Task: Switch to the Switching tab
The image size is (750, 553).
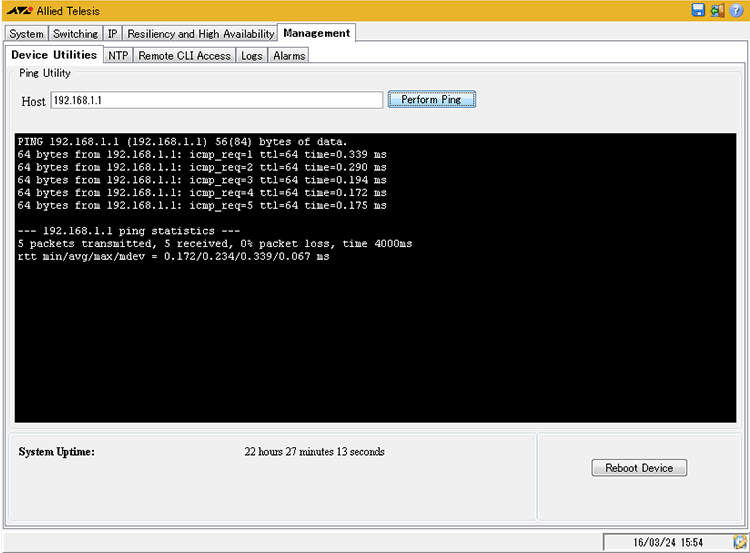Action: [76, 33]
